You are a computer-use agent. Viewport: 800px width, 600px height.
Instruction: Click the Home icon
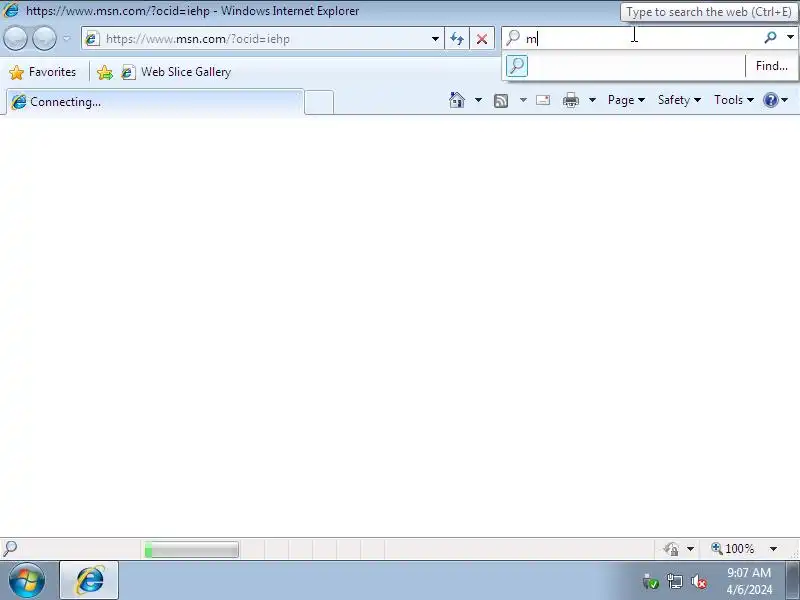click(457, 100)
